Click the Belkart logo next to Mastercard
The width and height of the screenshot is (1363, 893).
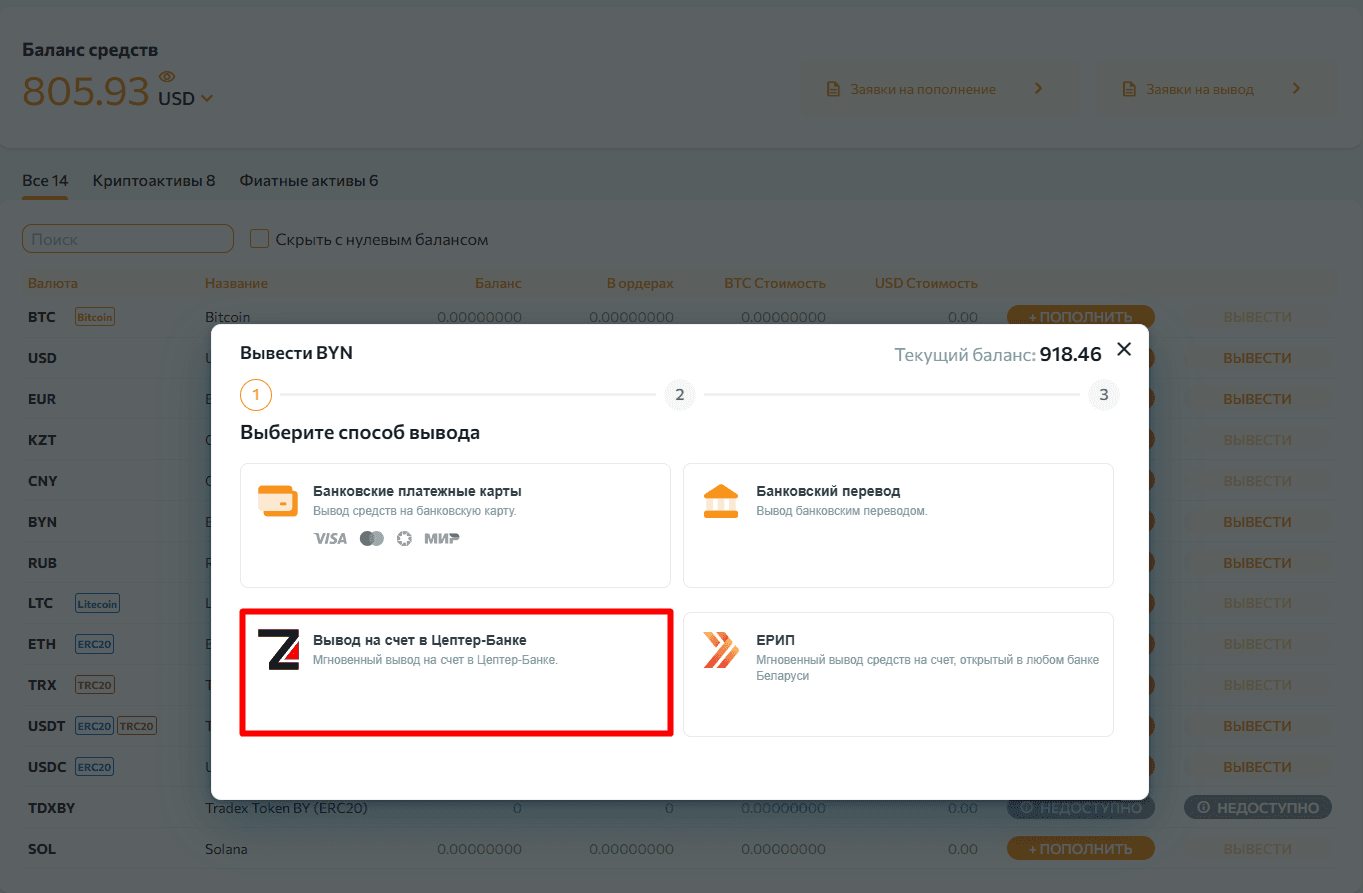click(x=404, y=539)
